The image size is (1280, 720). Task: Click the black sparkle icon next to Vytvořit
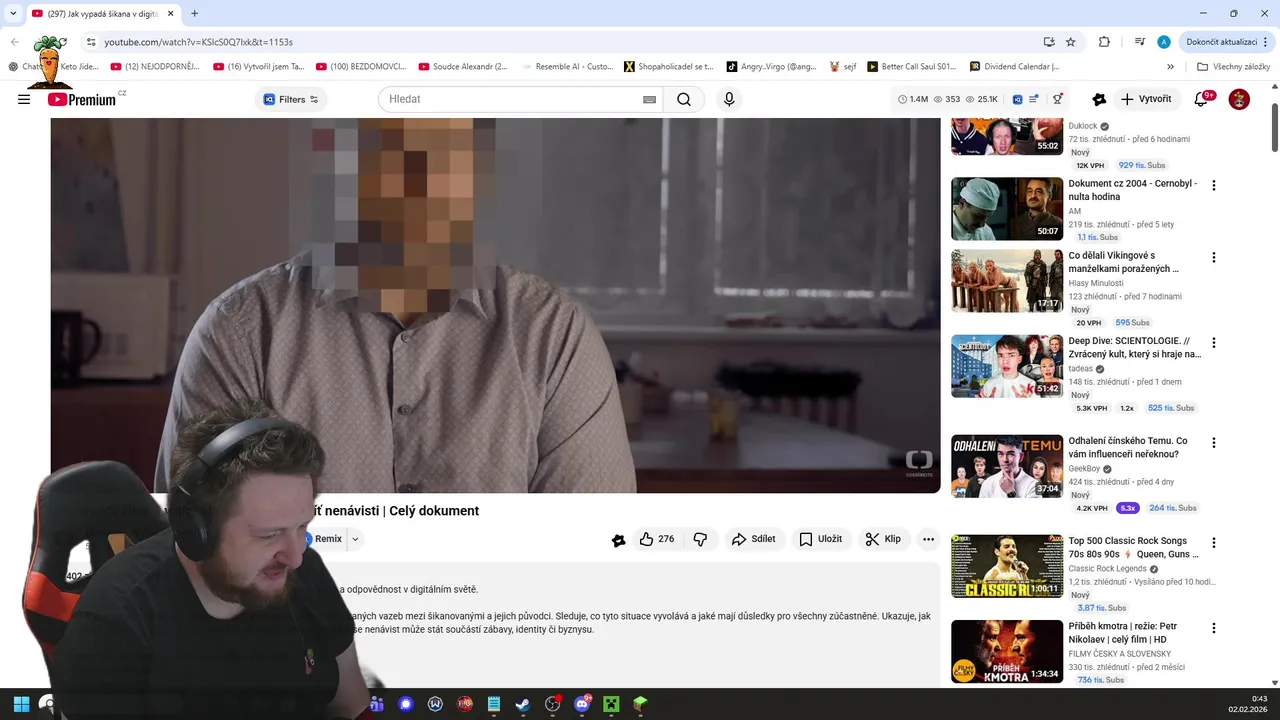pos(1099,99)
